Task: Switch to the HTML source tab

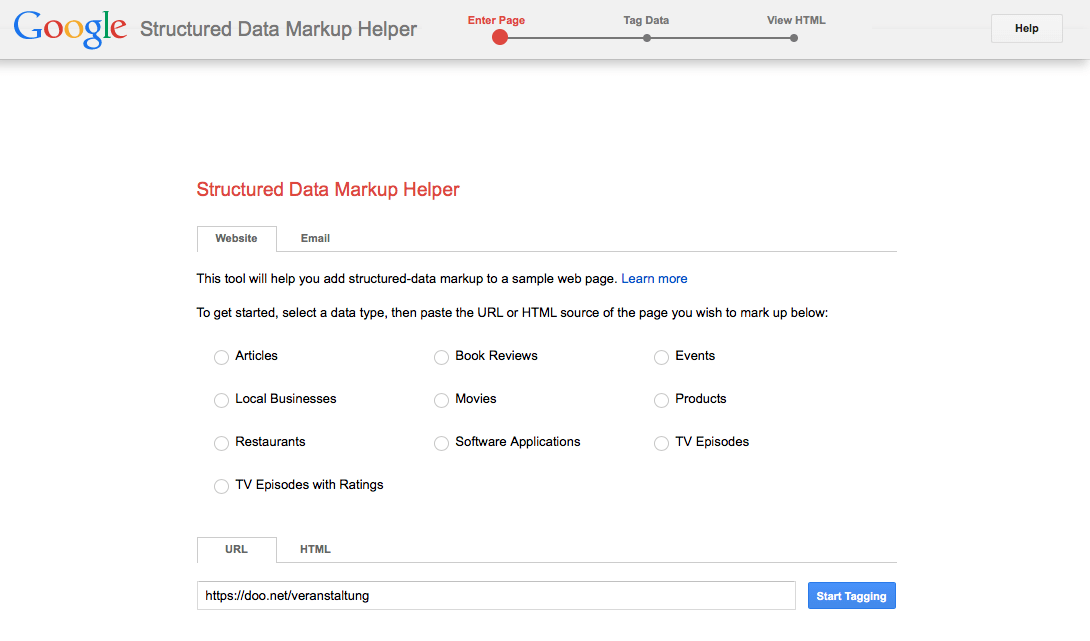Action: pyautogui.click(x=315, y=549)
